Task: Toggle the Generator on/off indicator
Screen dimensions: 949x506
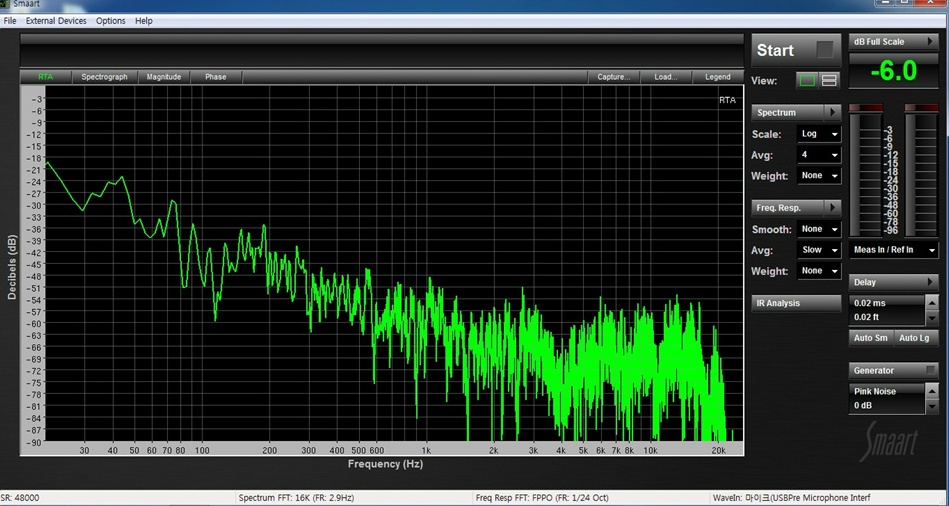Action: 931,370
